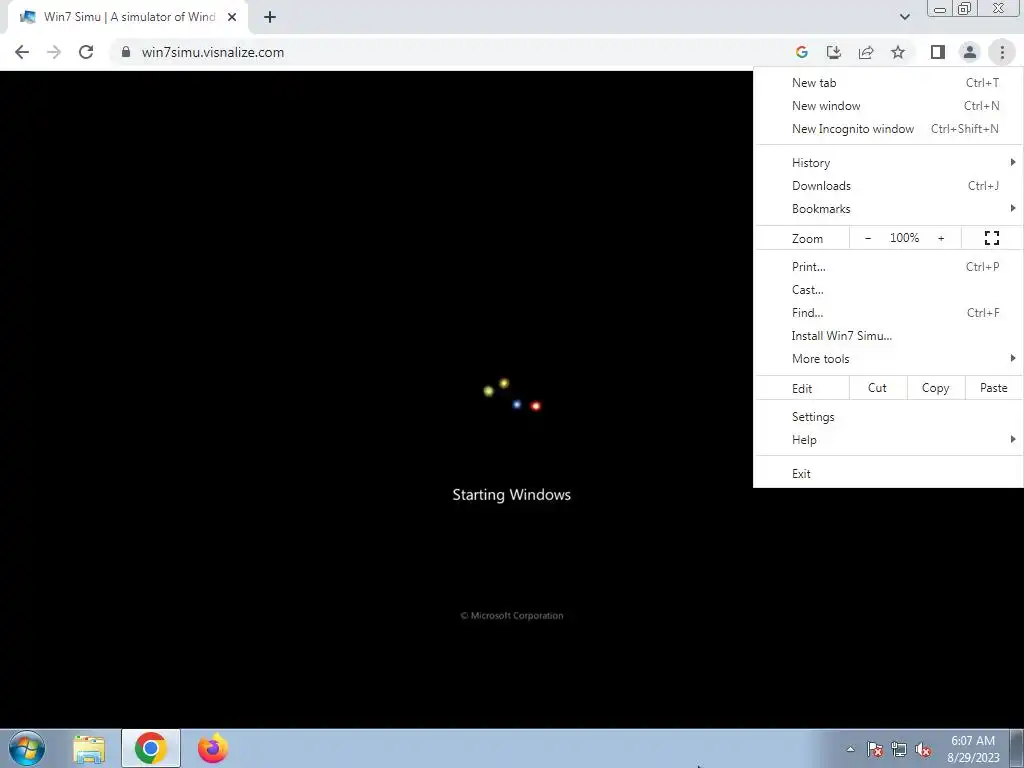Click the Action Center flag icon
1024x768 pixels.
875,749
